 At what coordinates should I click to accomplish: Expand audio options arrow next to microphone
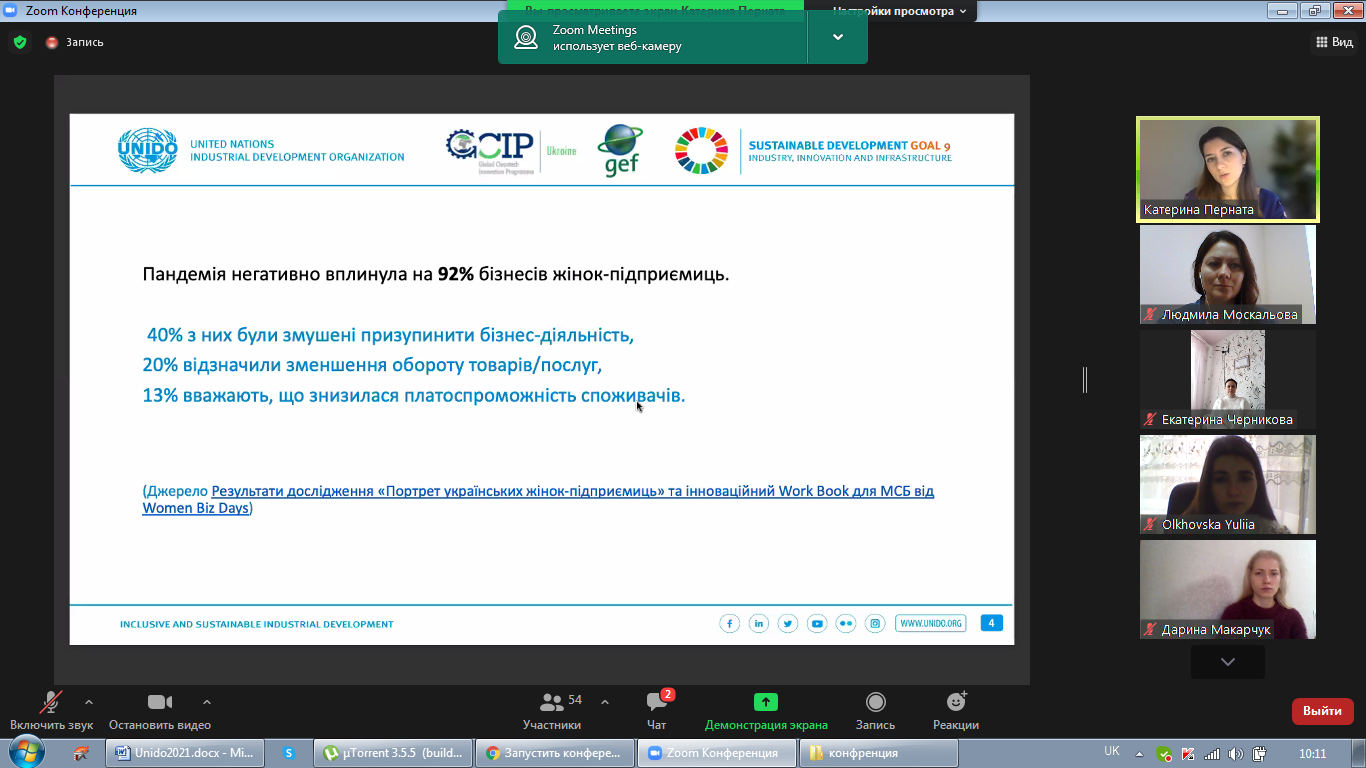[x=89, y=702]
